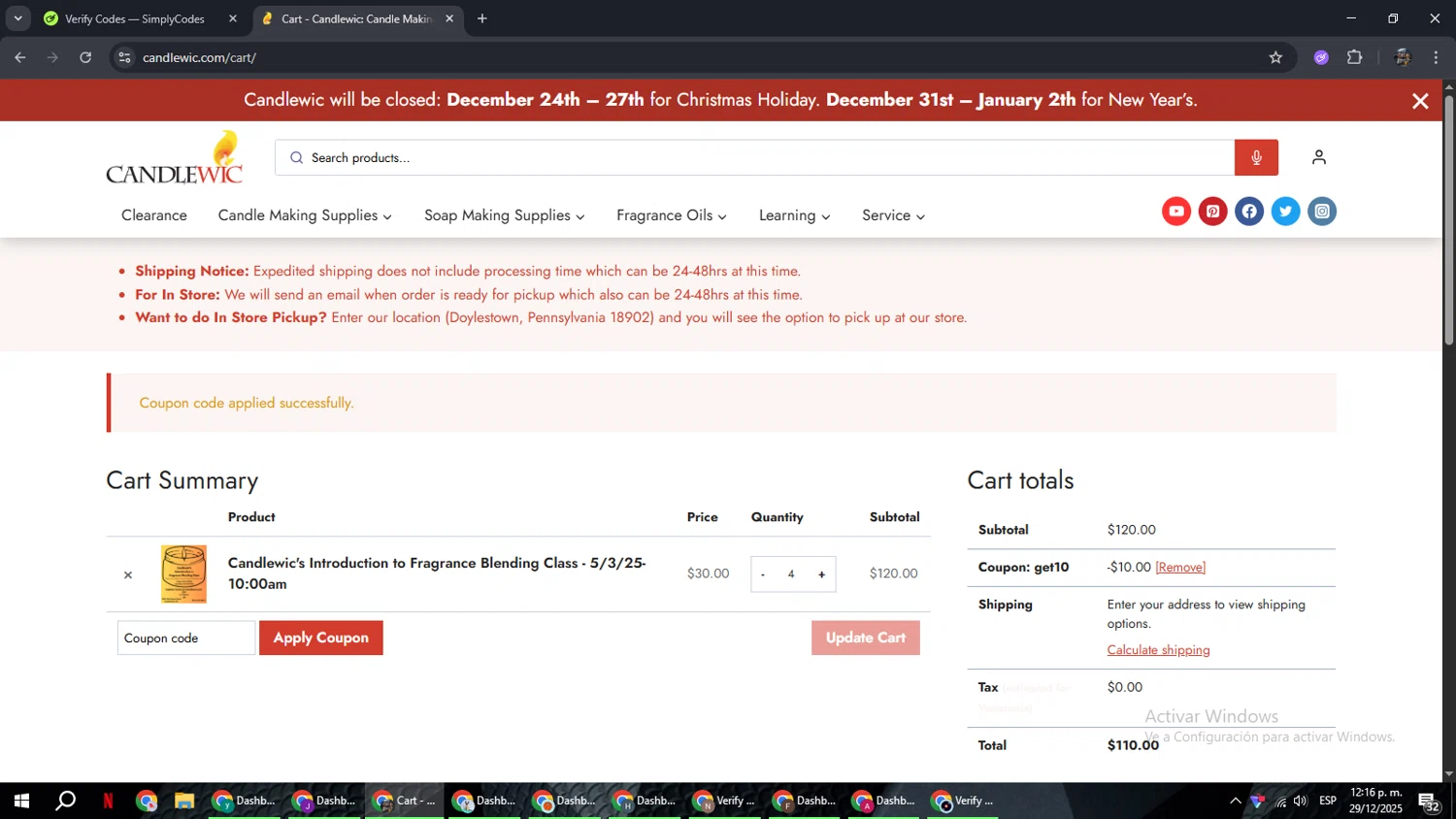
Task: Remove the Fragrance Blending Class from cart
Action: pos(128,574)
